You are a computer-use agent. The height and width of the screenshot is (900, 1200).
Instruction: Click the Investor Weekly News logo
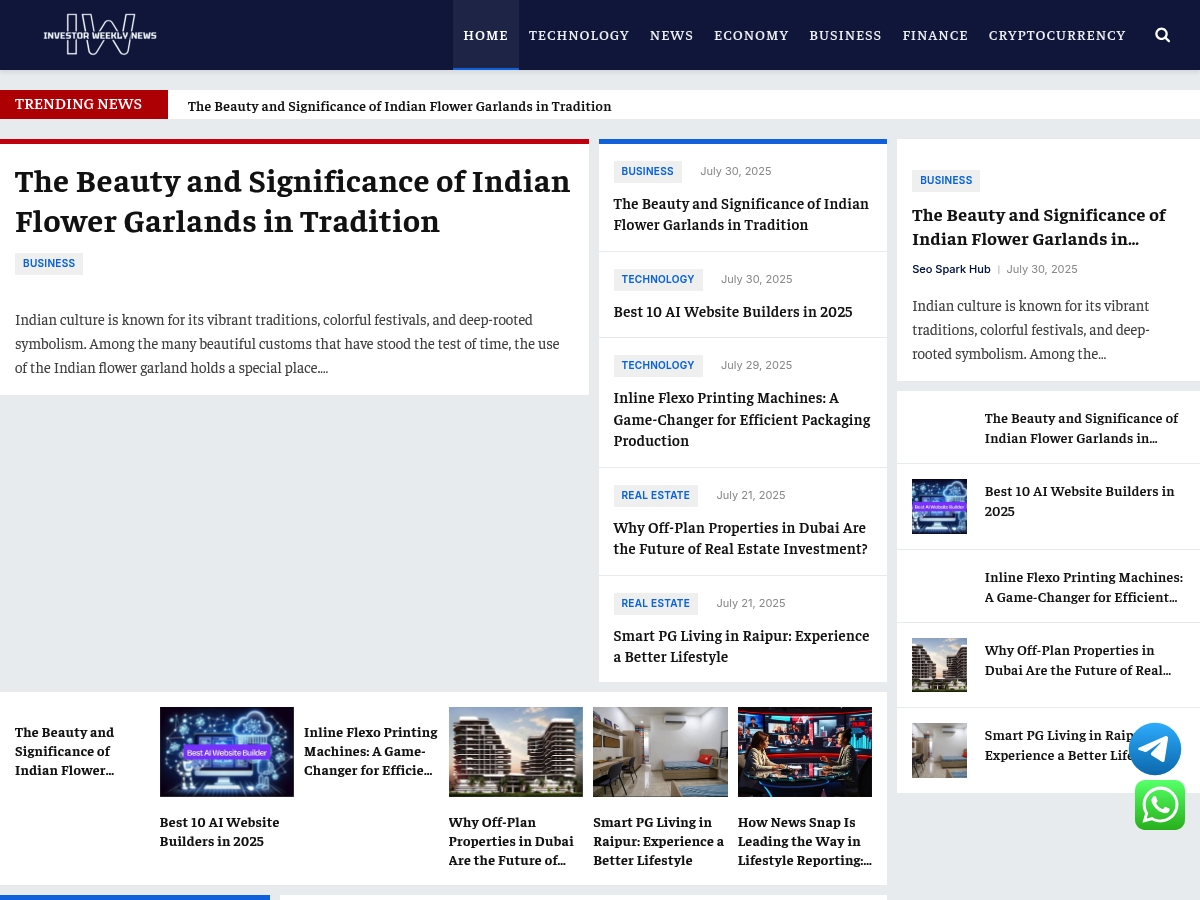pos(100,35)
